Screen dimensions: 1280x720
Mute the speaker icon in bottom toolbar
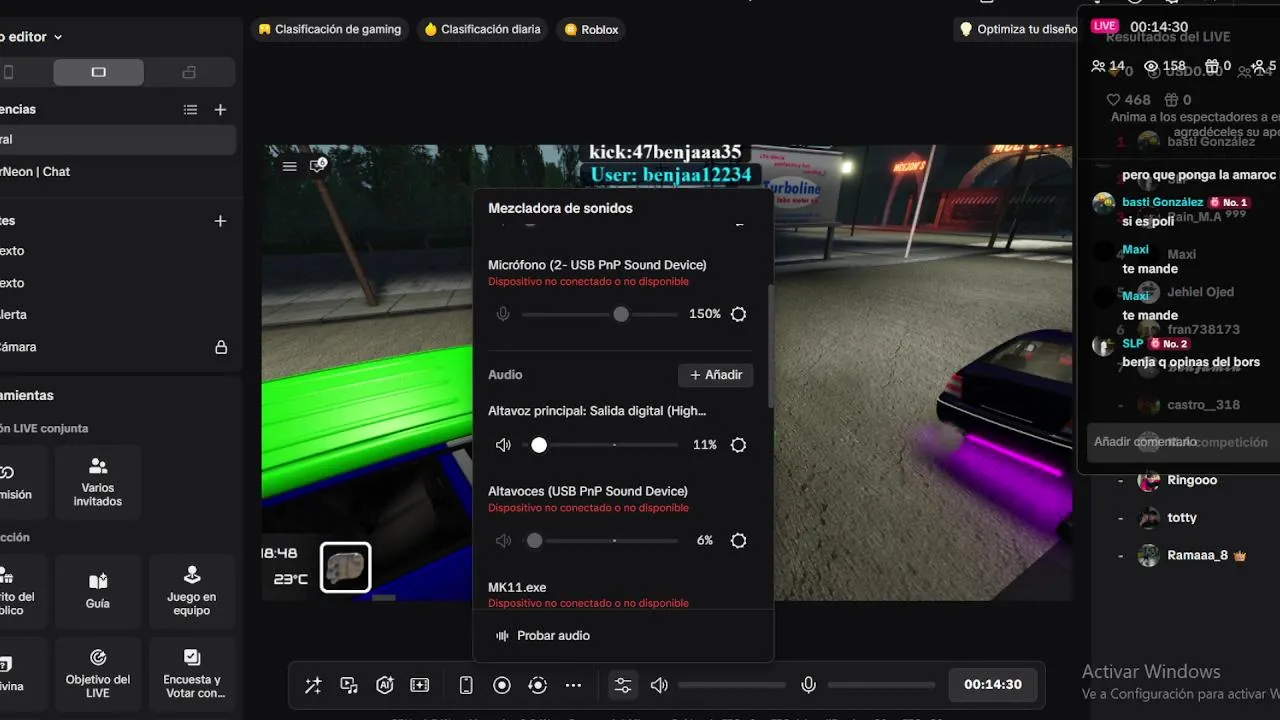(659, 685)
